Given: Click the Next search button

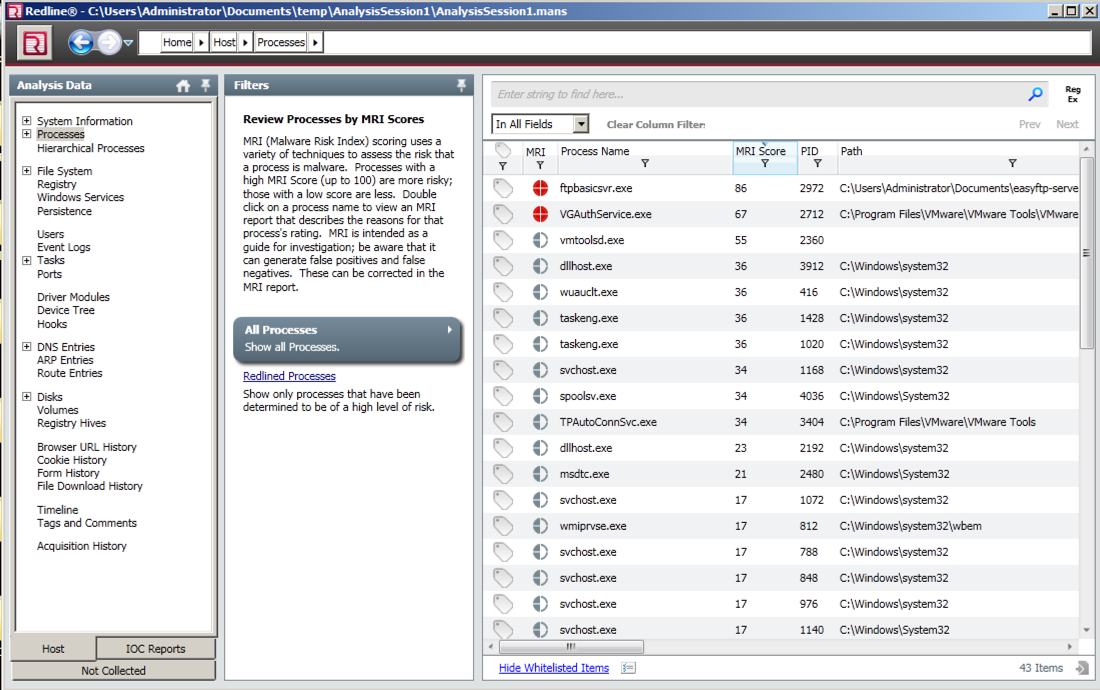Looking at the screenshot, I should [x=1067, y=124].
